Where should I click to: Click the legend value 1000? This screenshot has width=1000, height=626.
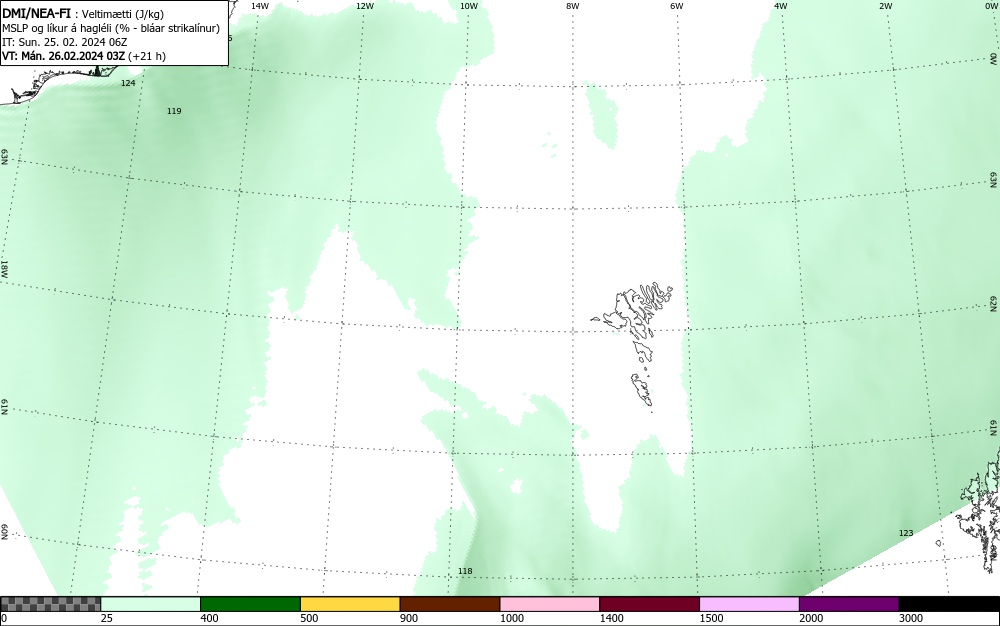coord(511,618)
